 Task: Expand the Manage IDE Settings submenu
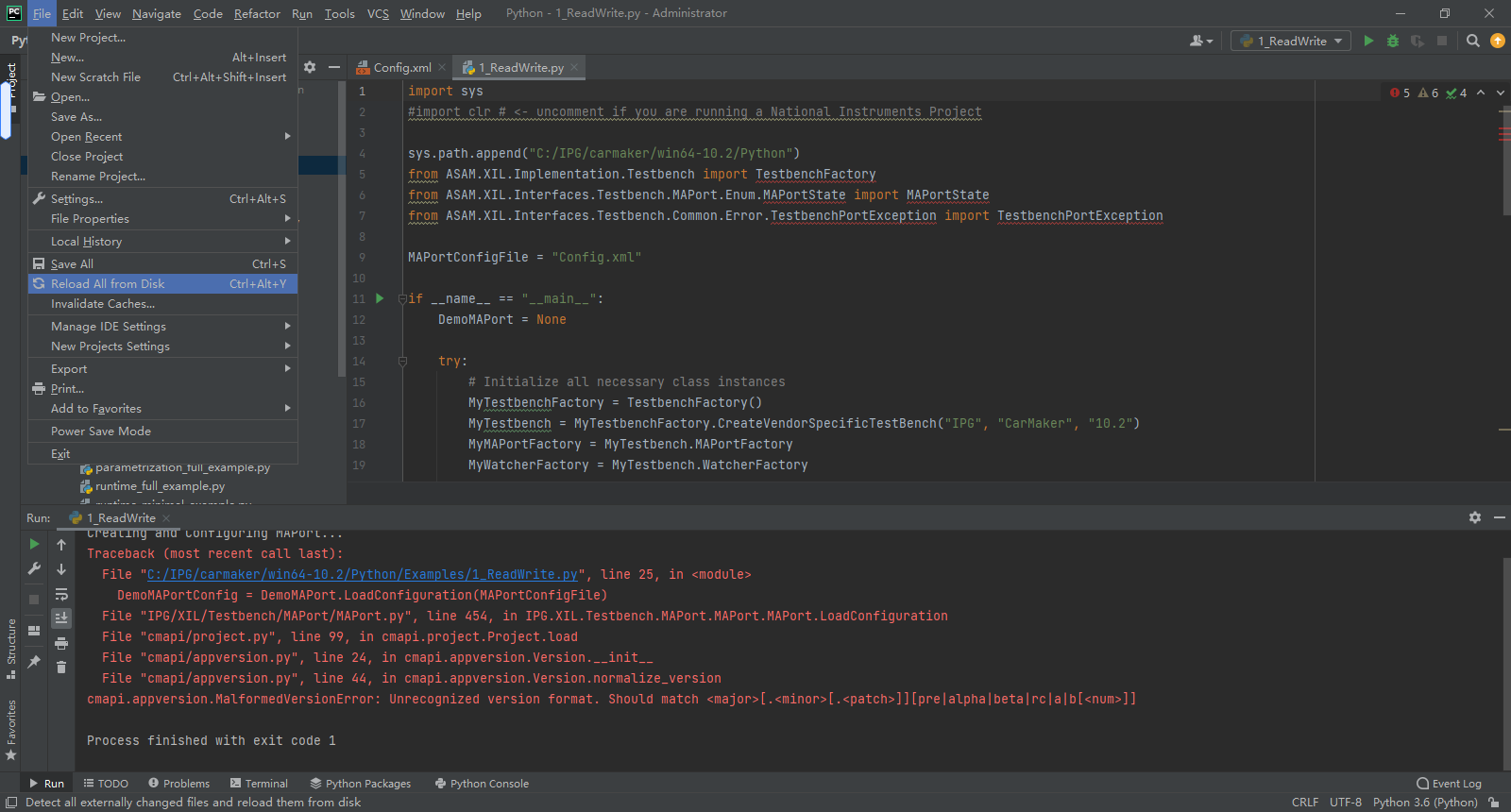click(x=162, y=327)
